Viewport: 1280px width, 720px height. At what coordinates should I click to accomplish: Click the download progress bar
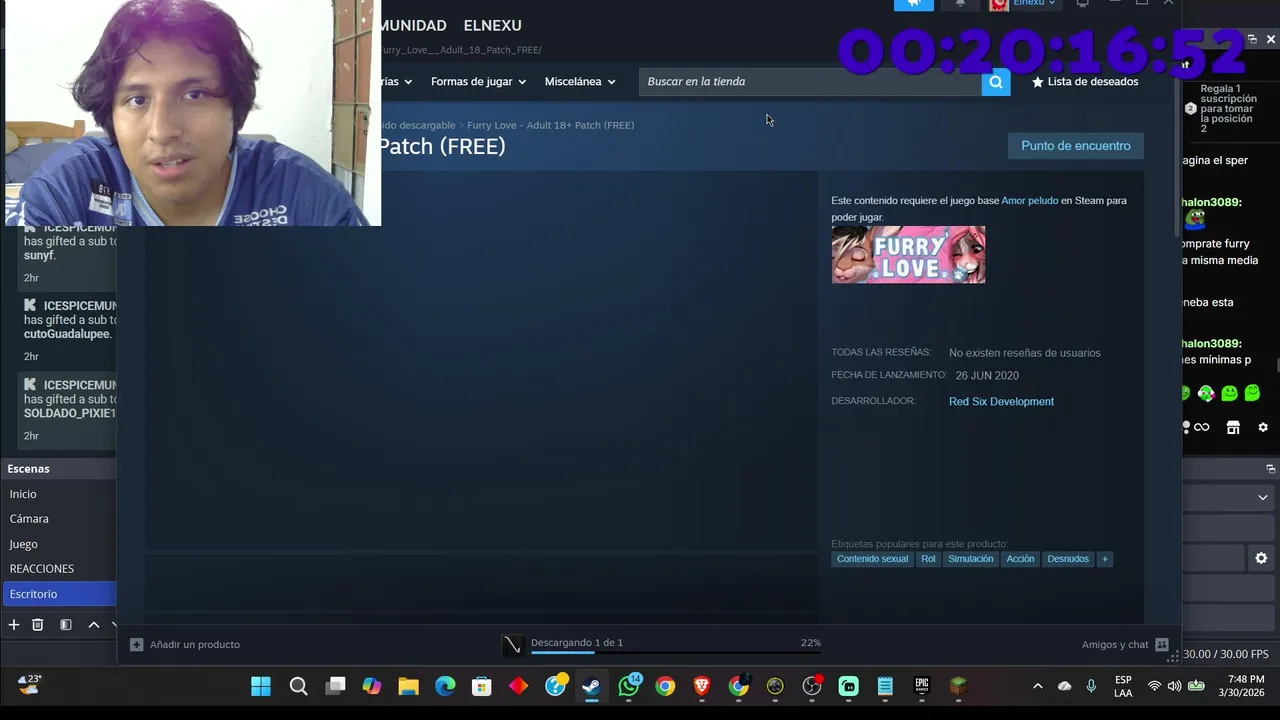(676, 653)
